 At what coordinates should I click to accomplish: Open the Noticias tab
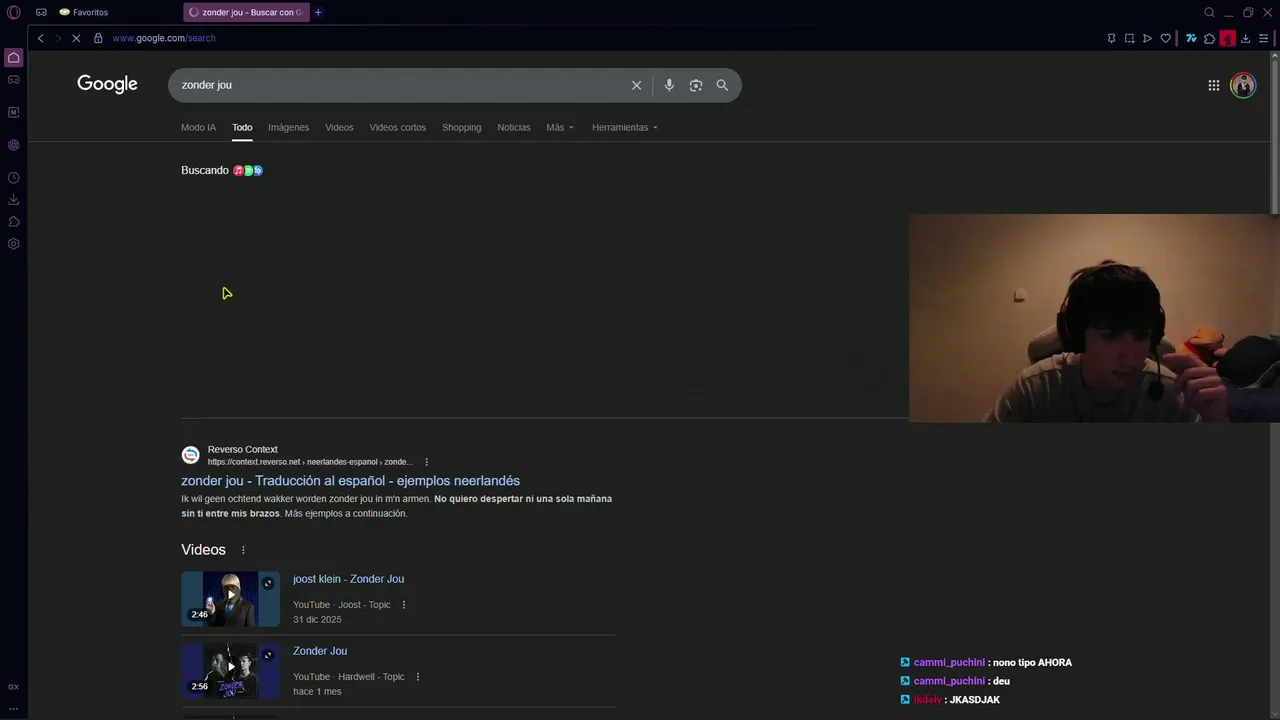(514, 127)
